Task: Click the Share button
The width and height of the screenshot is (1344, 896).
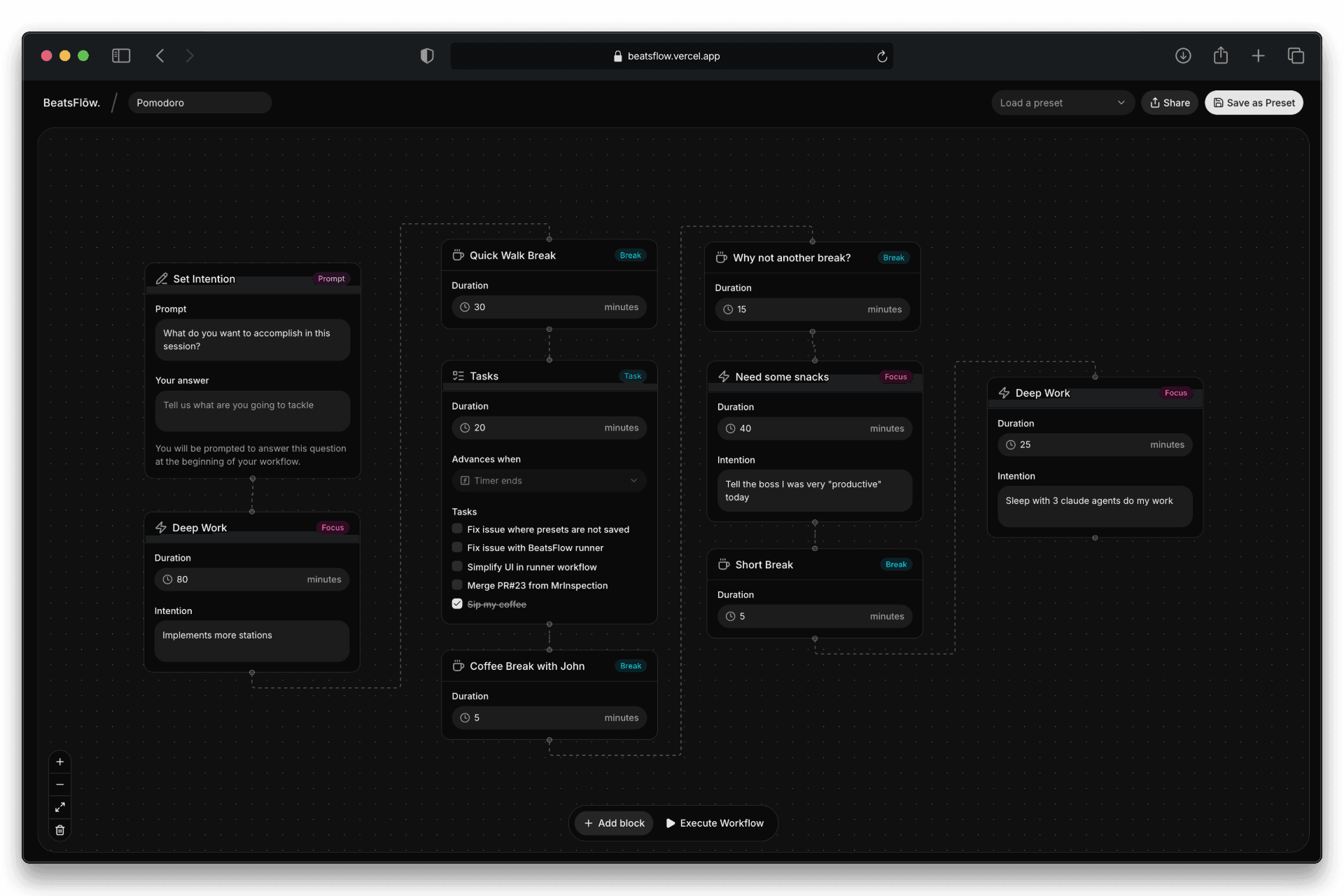Action: 1170,103
